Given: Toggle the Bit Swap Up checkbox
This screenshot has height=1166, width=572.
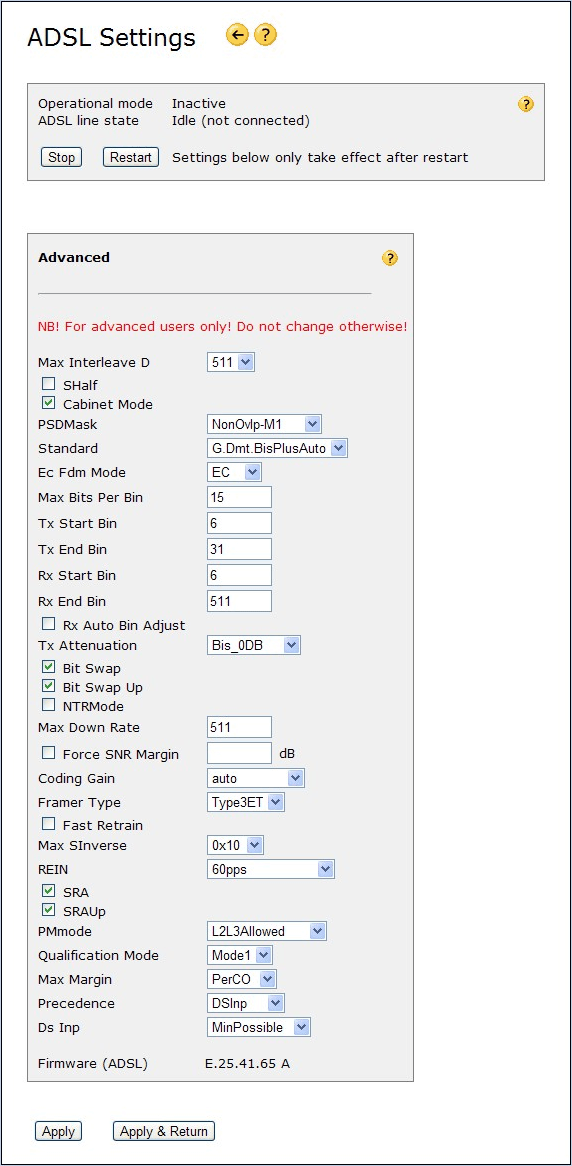Looking at the screenshot, I should click(48, 686).
